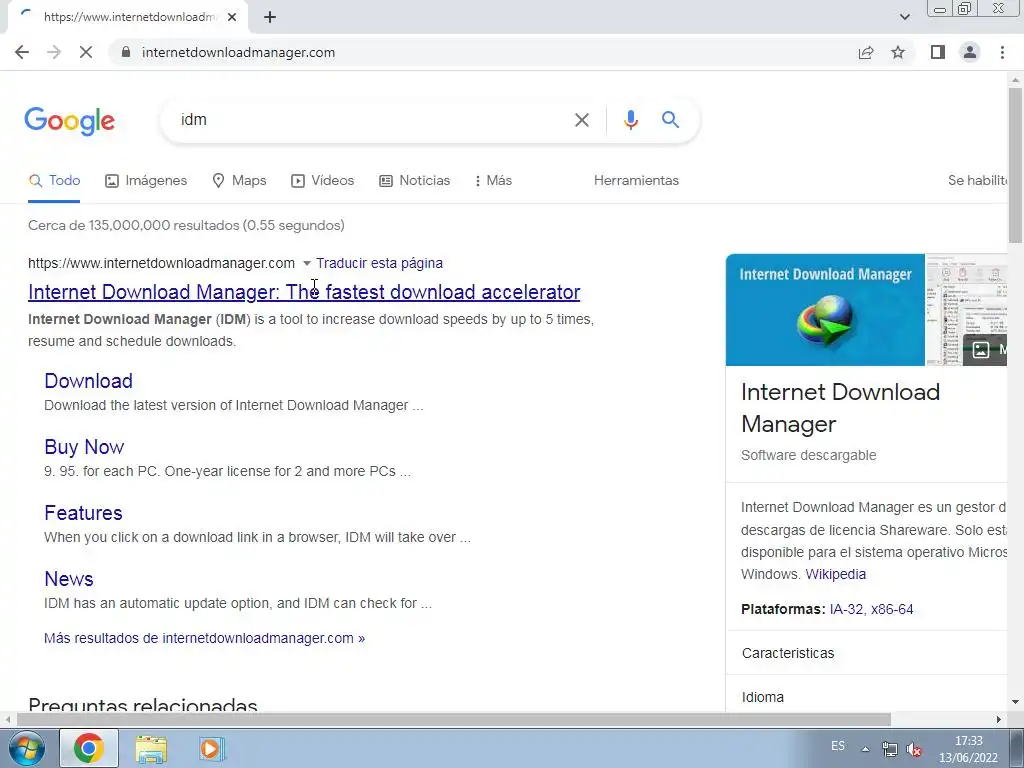Expand the Más menu
Screen dimensions: 1024x768
493,181
